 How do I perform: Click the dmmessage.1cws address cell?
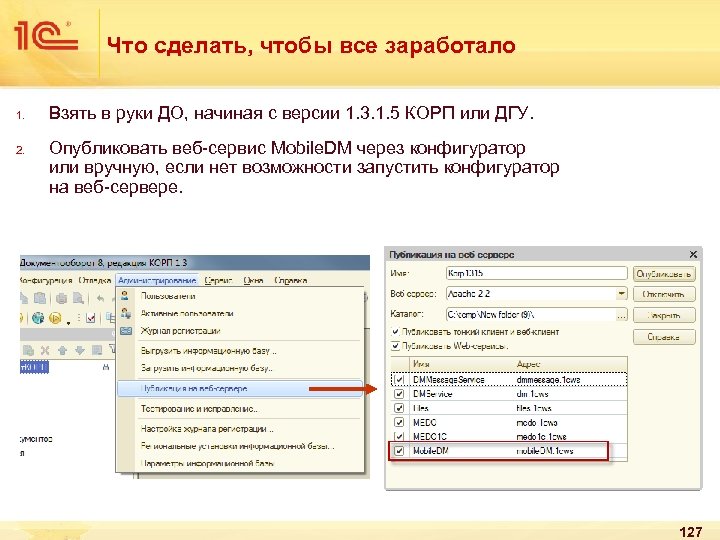pos(548,380)
